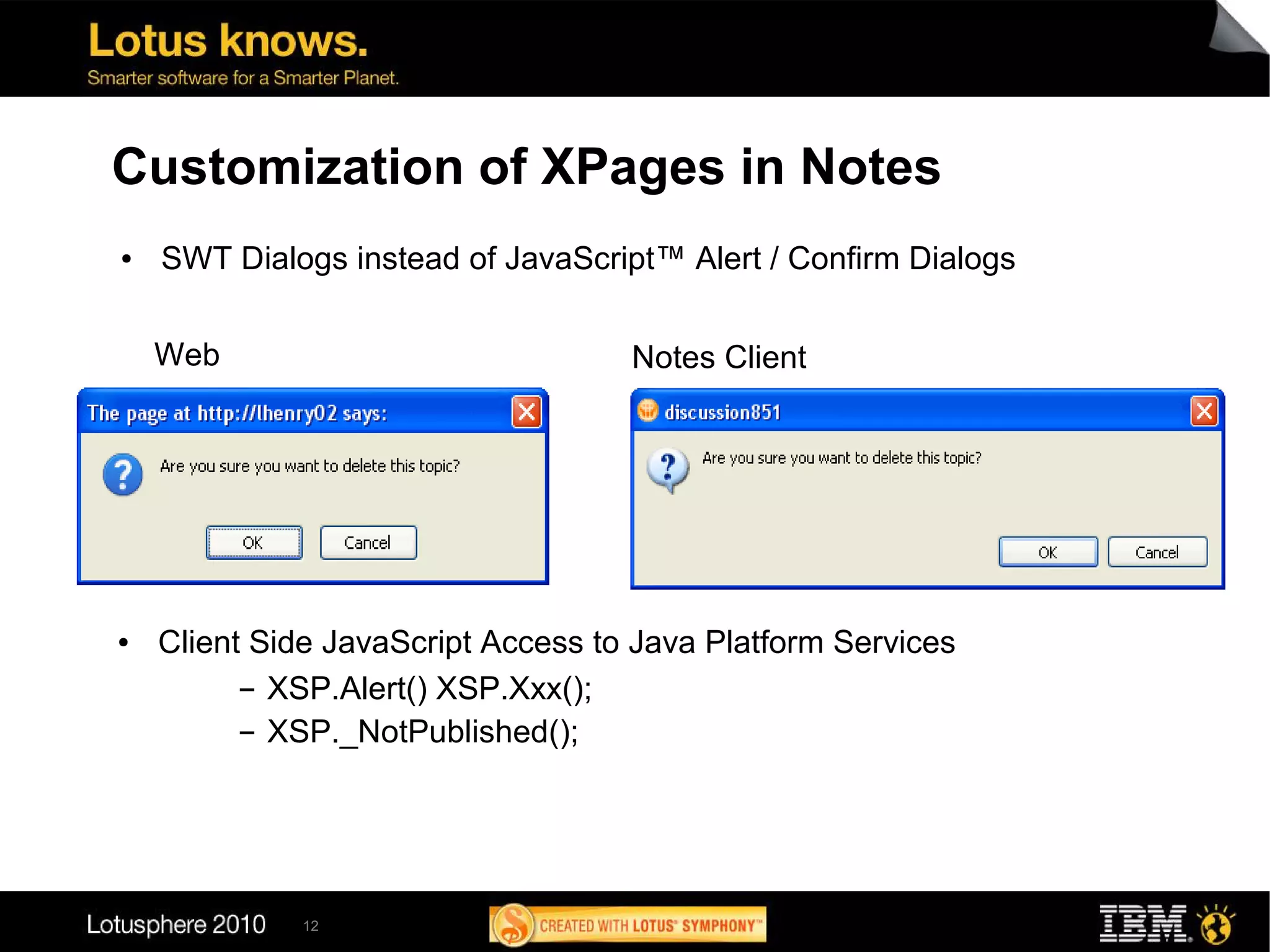1270x952 pixels.
Task: Click the 'SWT Dialogs instead of JavaScript' bullet
Action: (x=588, y=259)
